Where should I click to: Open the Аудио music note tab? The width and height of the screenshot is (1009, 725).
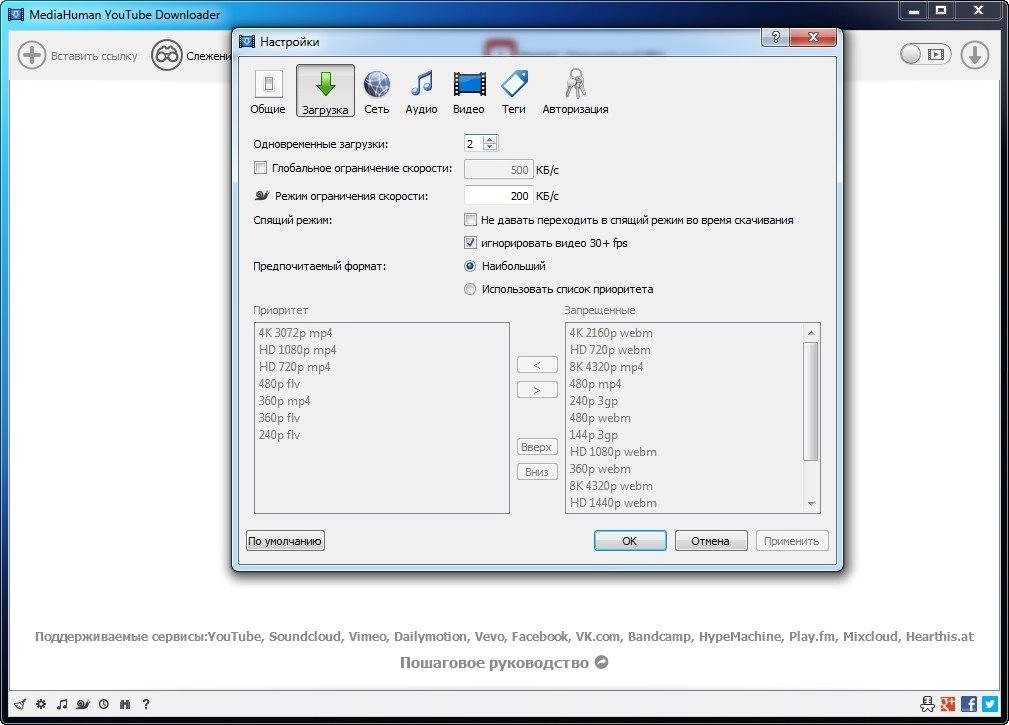pyautogui.click(x=421, y=92)
